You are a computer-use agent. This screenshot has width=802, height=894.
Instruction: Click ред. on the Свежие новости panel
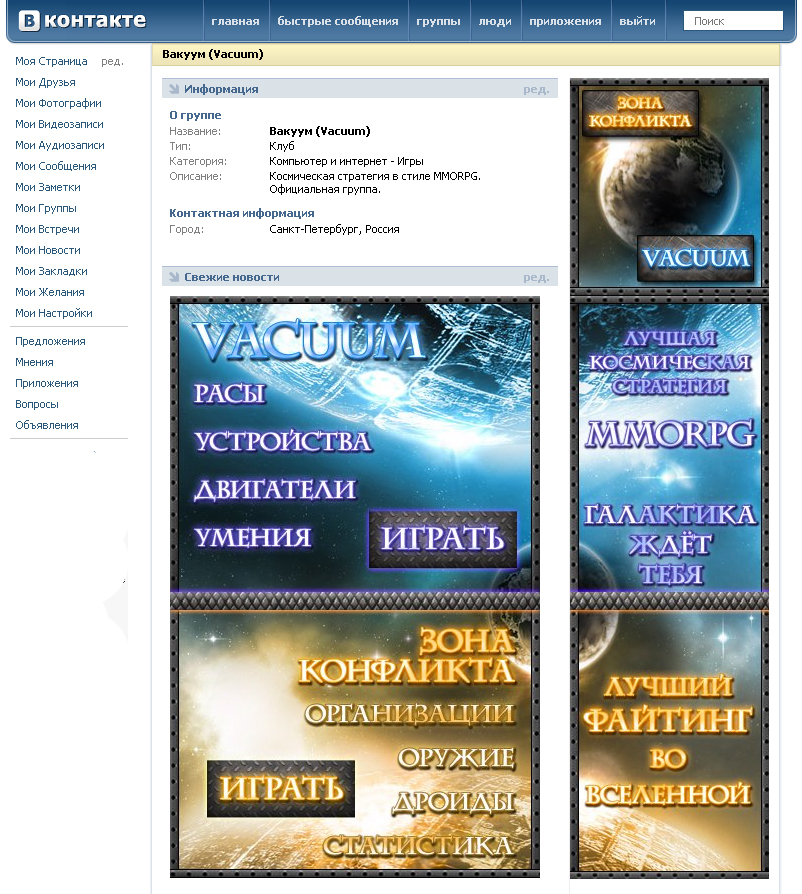coord(539,276)
